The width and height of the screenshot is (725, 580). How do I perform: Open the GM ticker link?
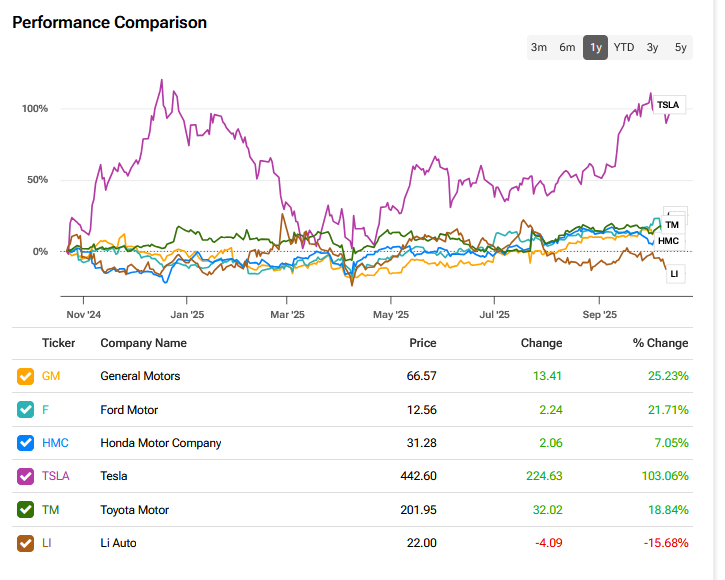click(51, 377)
